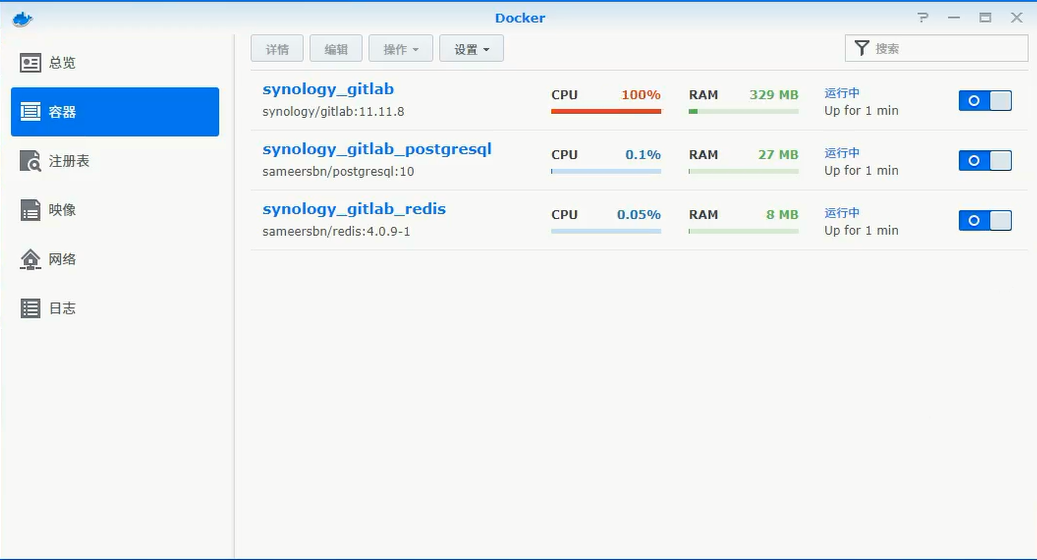Viewport: 1037px width, 560px height.
Task: Open the 设置 settings dropdown
Action: pyautogui.click(x=472, y=49)
